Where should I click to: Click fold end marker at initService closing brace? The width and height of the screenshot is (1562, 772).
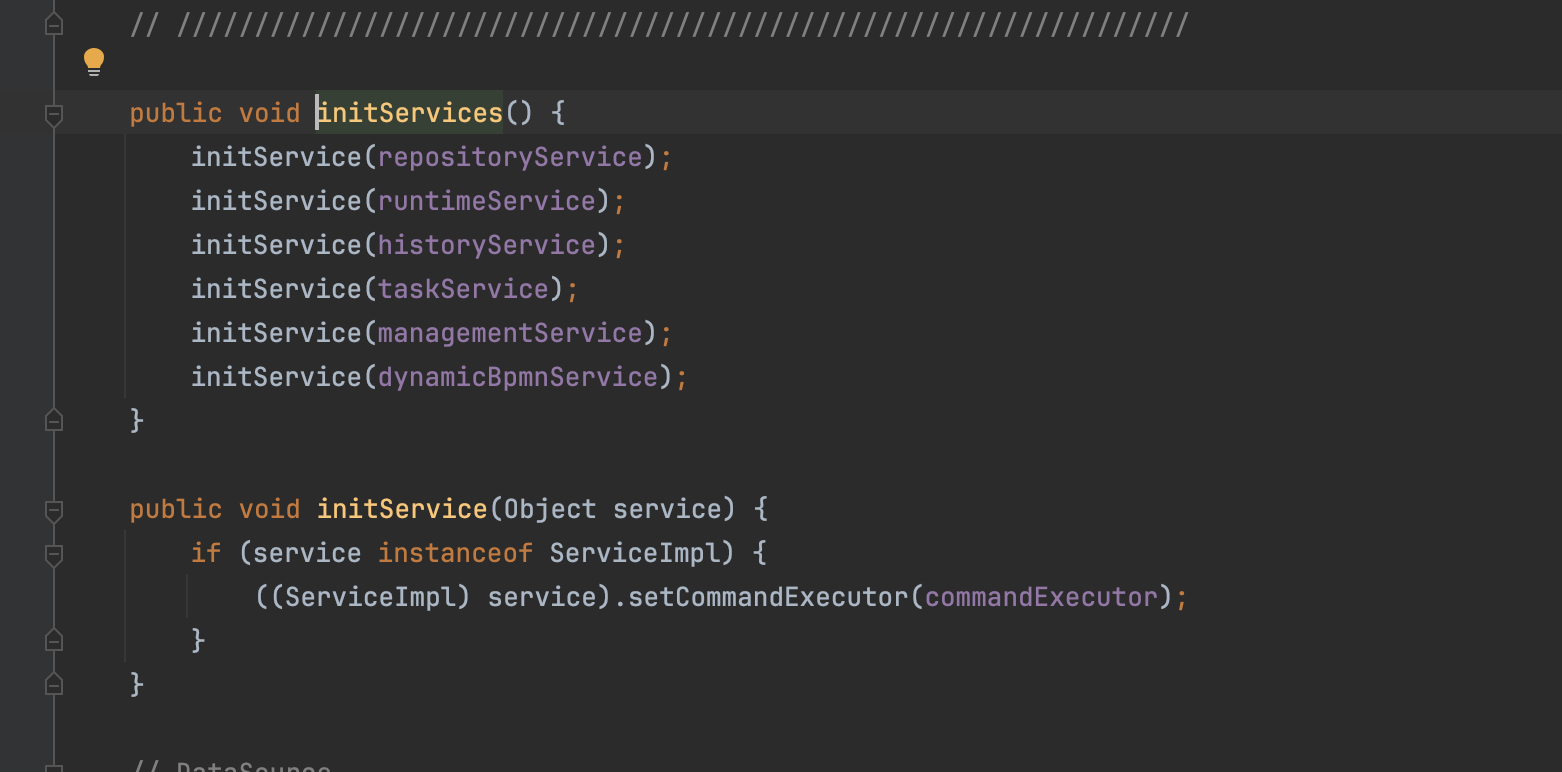(54, 684)
